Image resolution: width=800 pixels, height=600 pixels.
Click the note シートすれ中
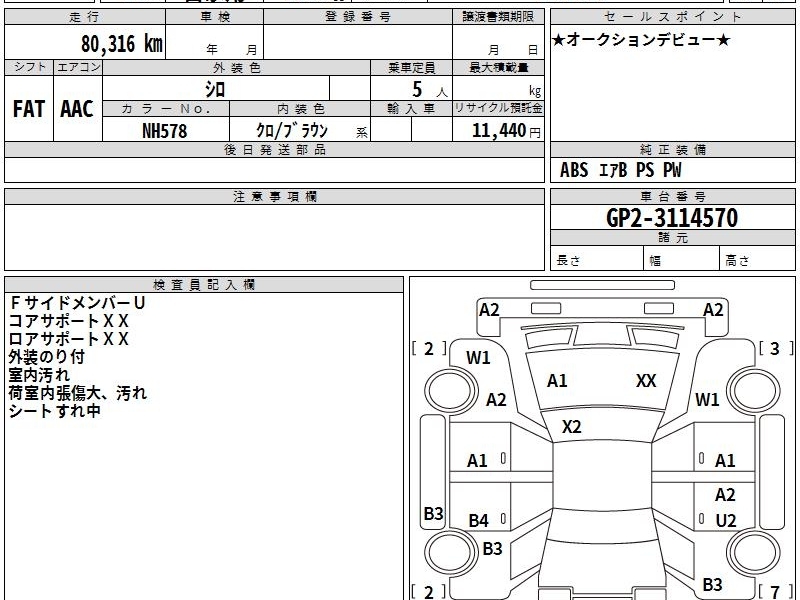(54, 411)
